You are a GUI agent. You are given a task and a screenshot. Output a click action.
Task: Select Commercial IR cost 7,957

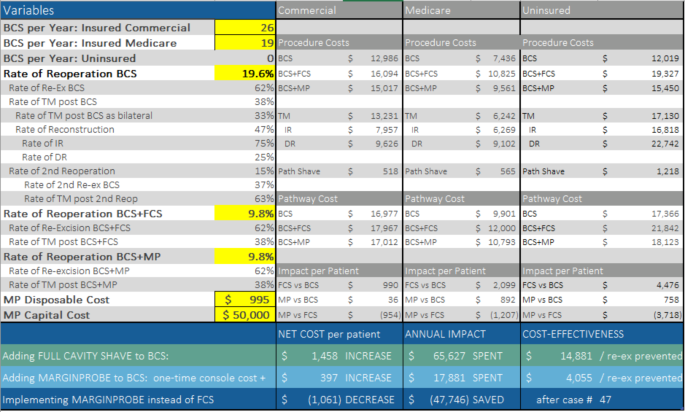(x=387, y=130)
